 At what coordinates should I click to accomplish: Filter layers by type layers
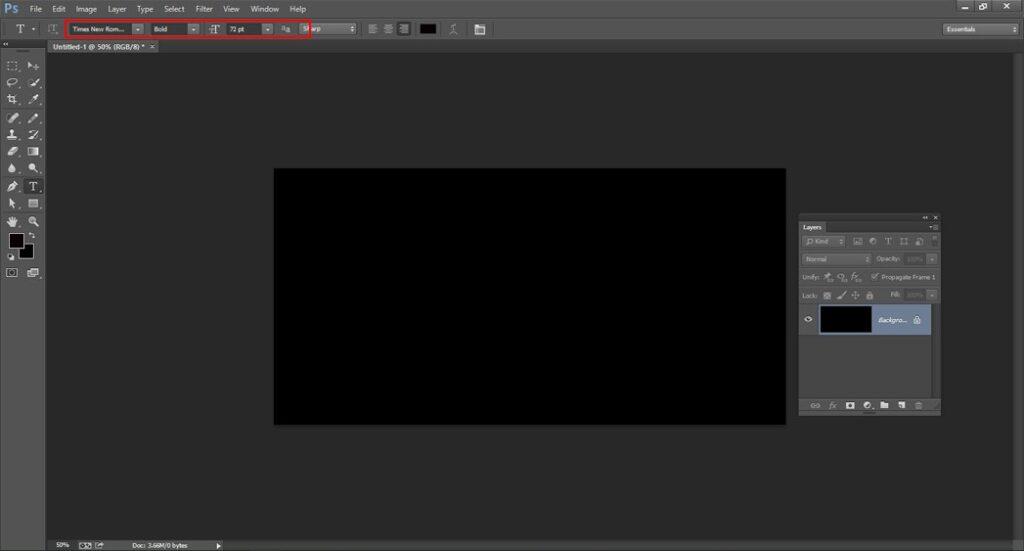coord(888,242)
